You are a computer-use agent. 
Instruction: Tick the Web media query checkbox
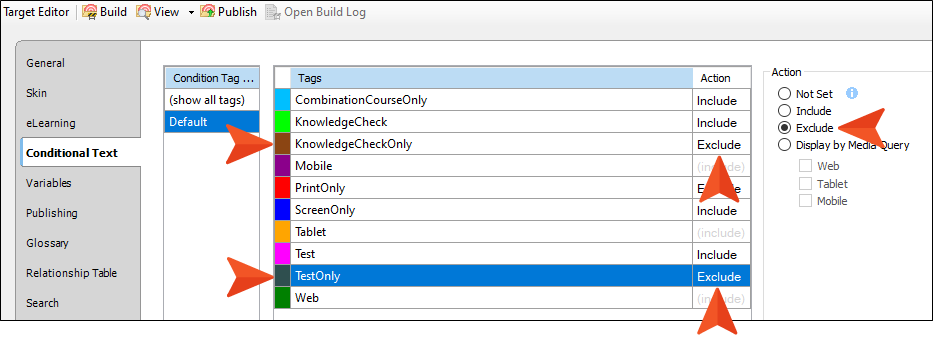coord(806,165)
